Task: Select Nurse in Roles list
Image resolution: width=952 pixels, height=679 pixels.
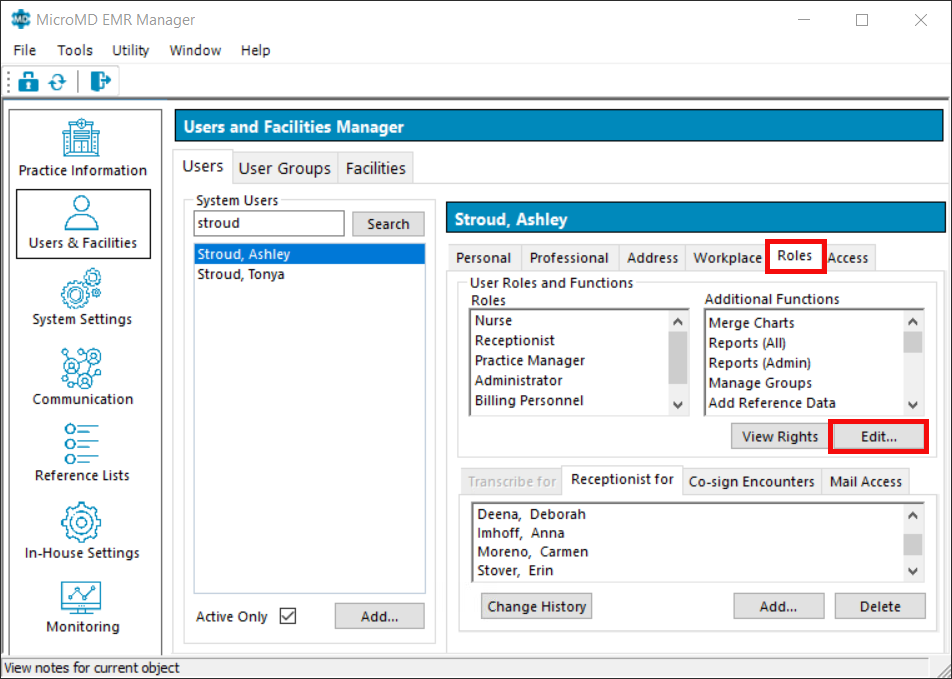Action: [x=570, y=321]
